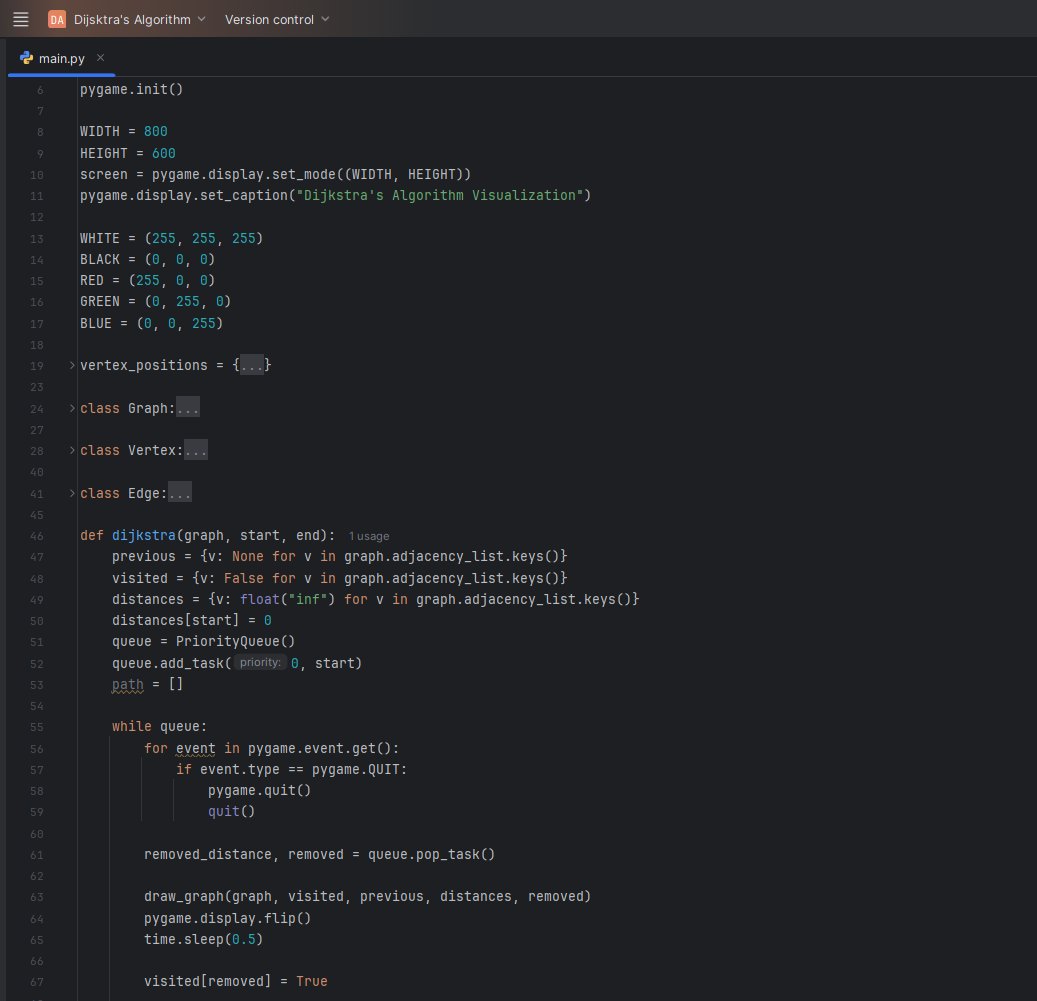Click the 'PriorityQueue()' call
Screen dimensions: 1037x1001
(235, 641)
